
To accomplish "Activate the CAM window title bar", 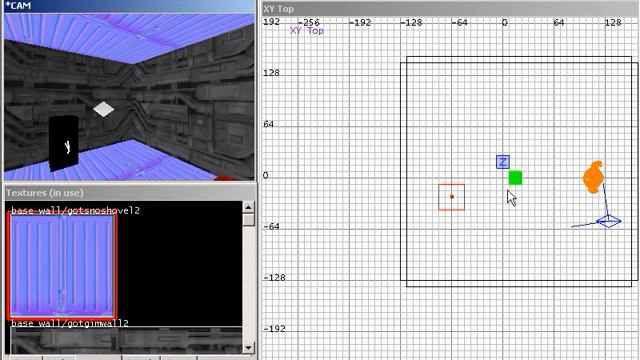I will [x=129, y=6].
